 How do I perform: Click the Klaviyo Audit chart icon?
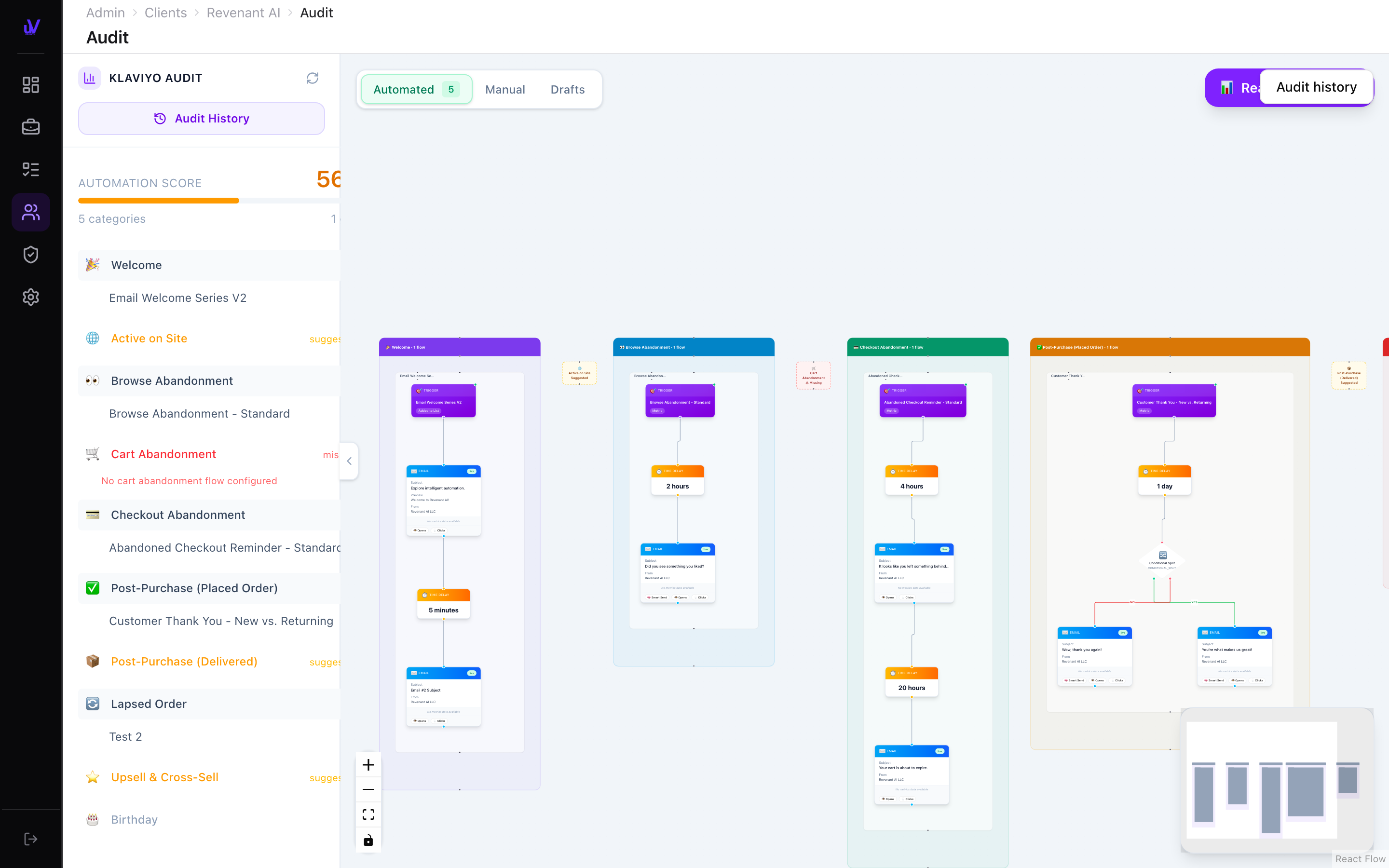[90, 78]
